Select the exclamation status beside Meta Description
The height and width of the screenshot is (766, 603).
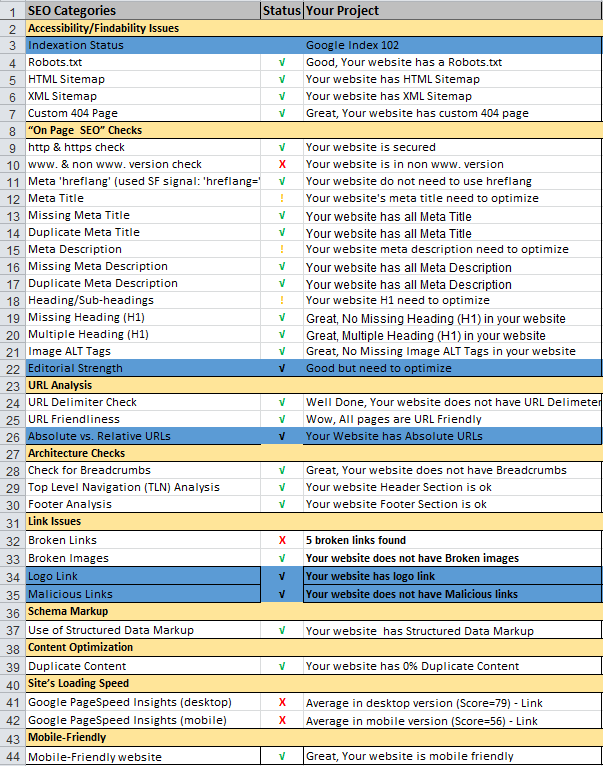point(282,249)
